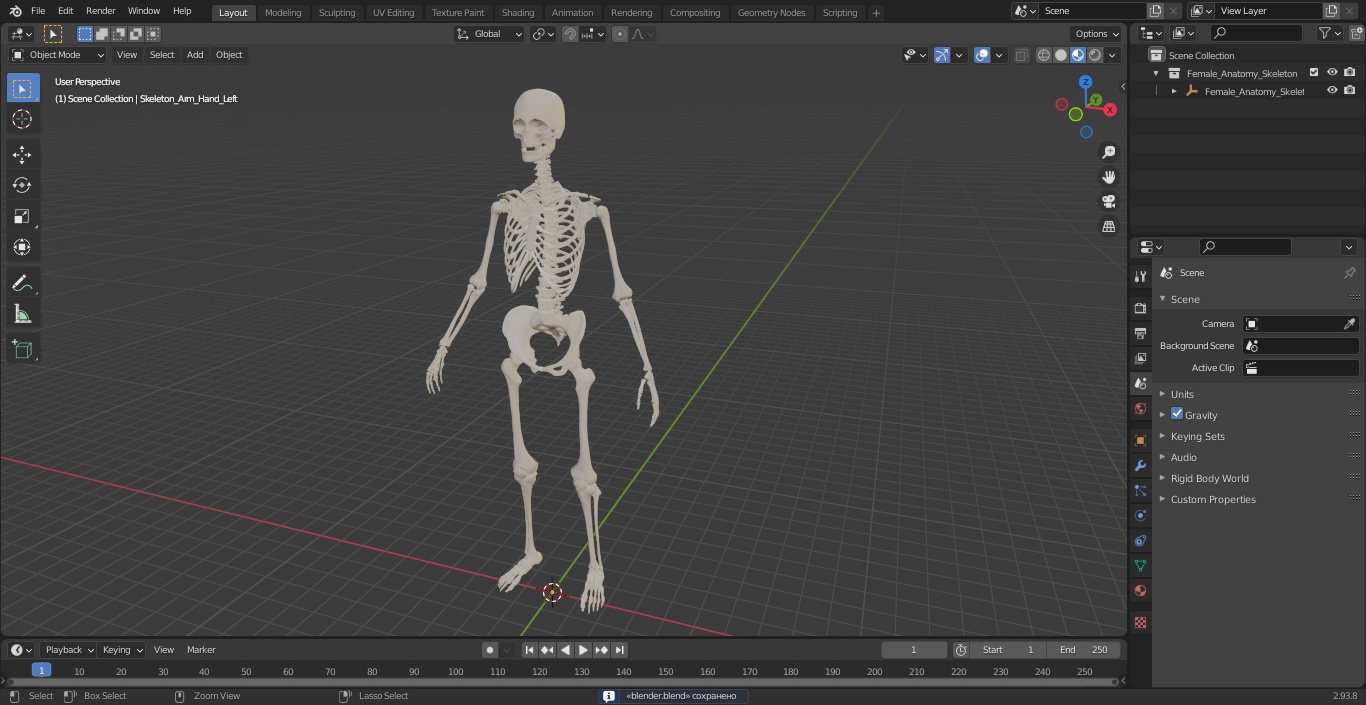Open the Tool properties tab

[1140, 276]
